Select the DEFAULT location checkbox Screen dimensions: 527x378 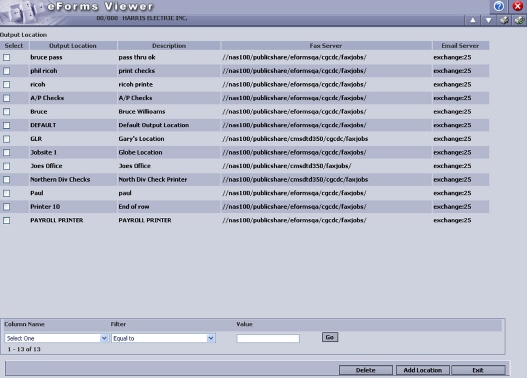tap(6, 125)
